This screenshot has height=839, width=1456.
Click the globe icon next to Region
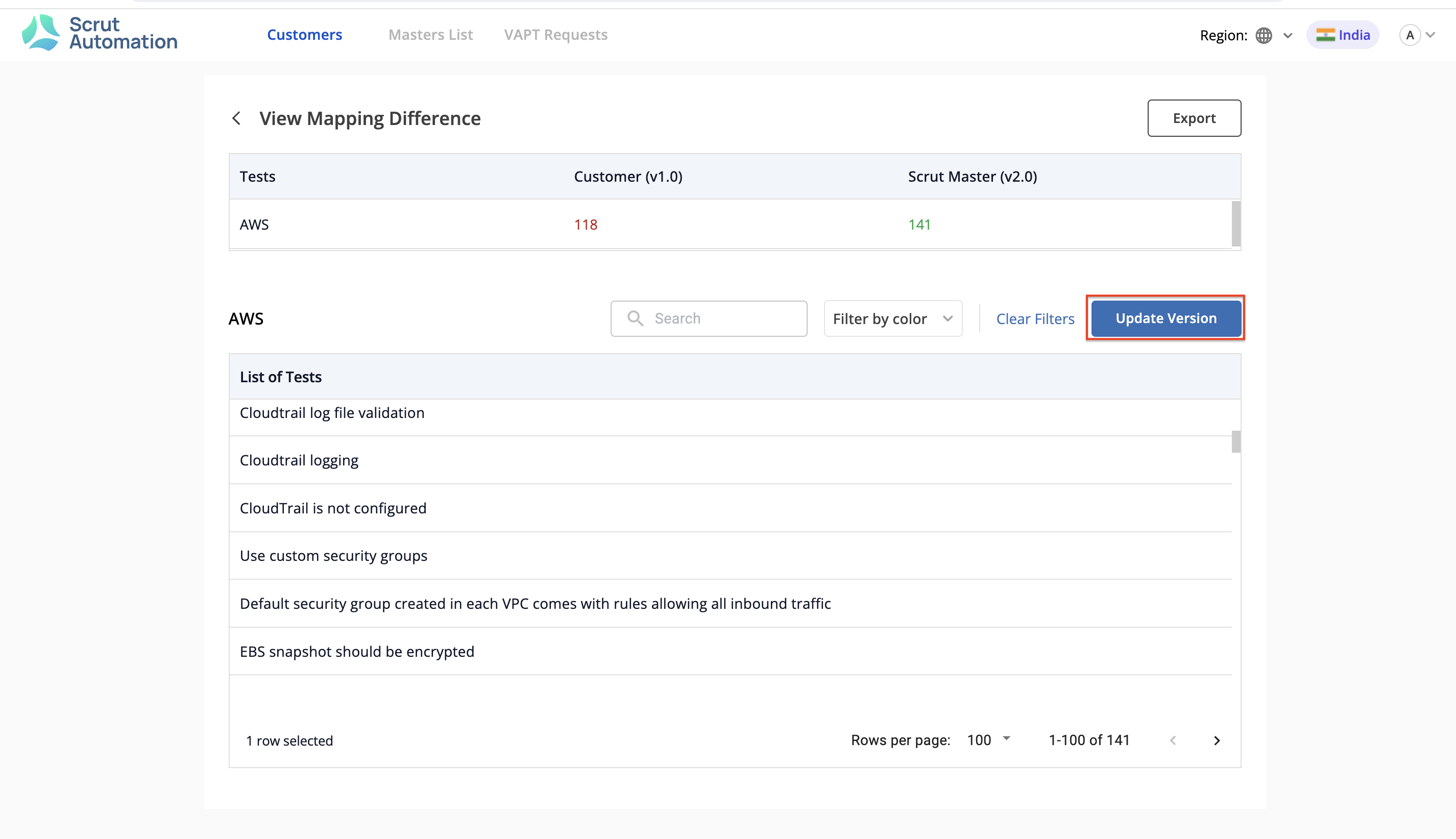coord(1264,35)
